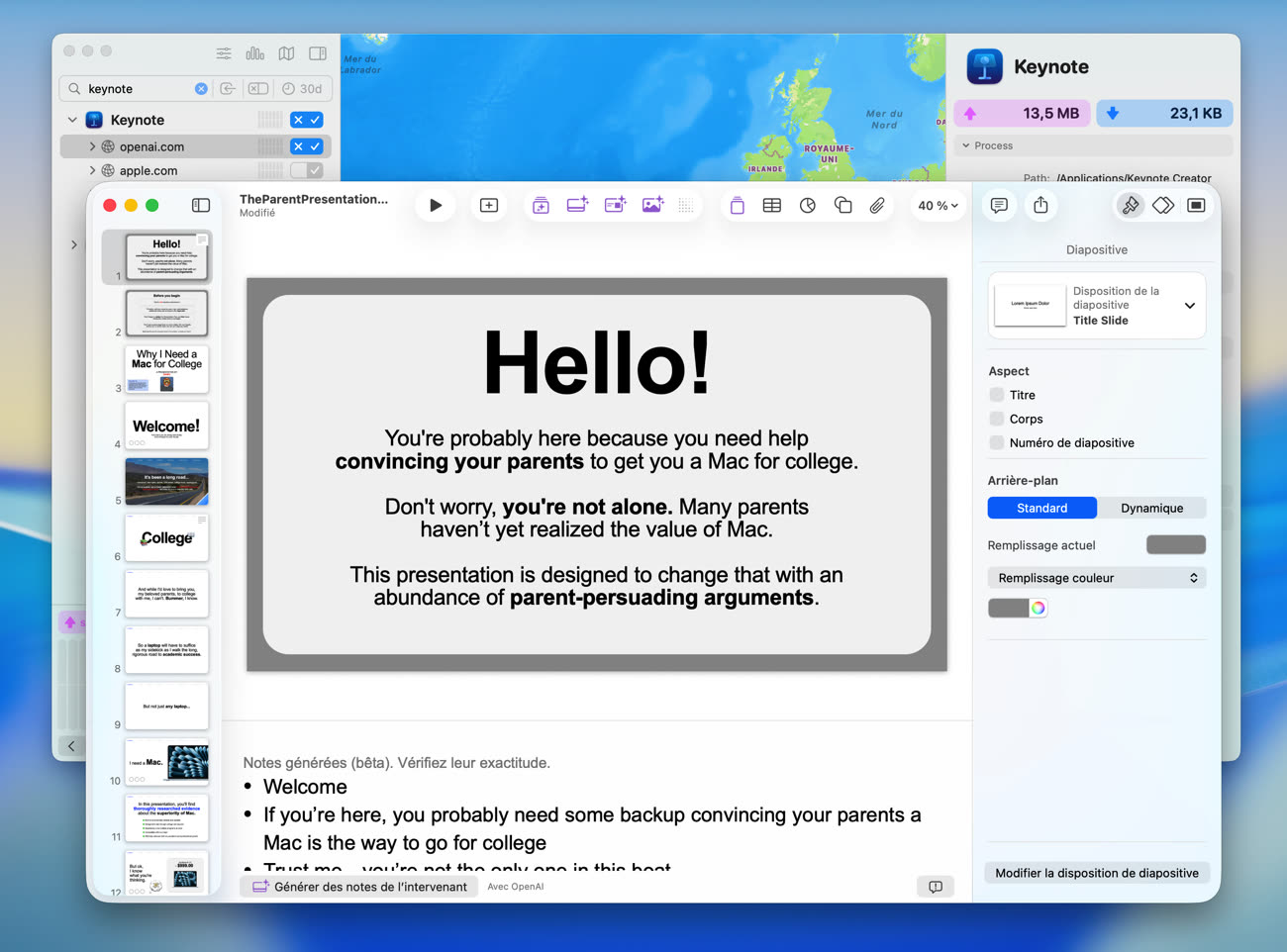This screenshot has width=1287, height=952.
Task: Insert a chart using the pie chart icon
Action: coord(808,206)
